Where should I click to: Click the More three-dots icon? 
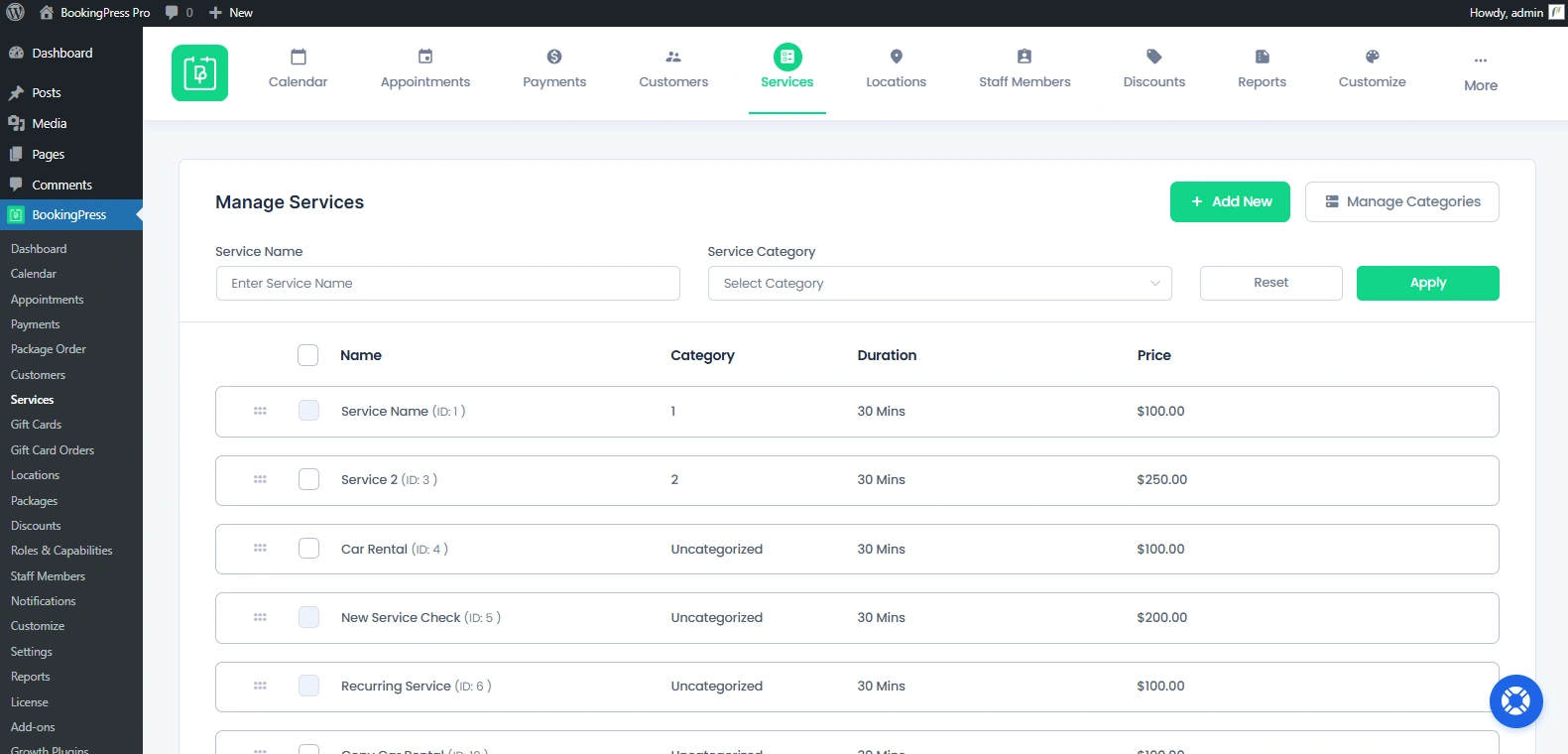[1481, 61]
